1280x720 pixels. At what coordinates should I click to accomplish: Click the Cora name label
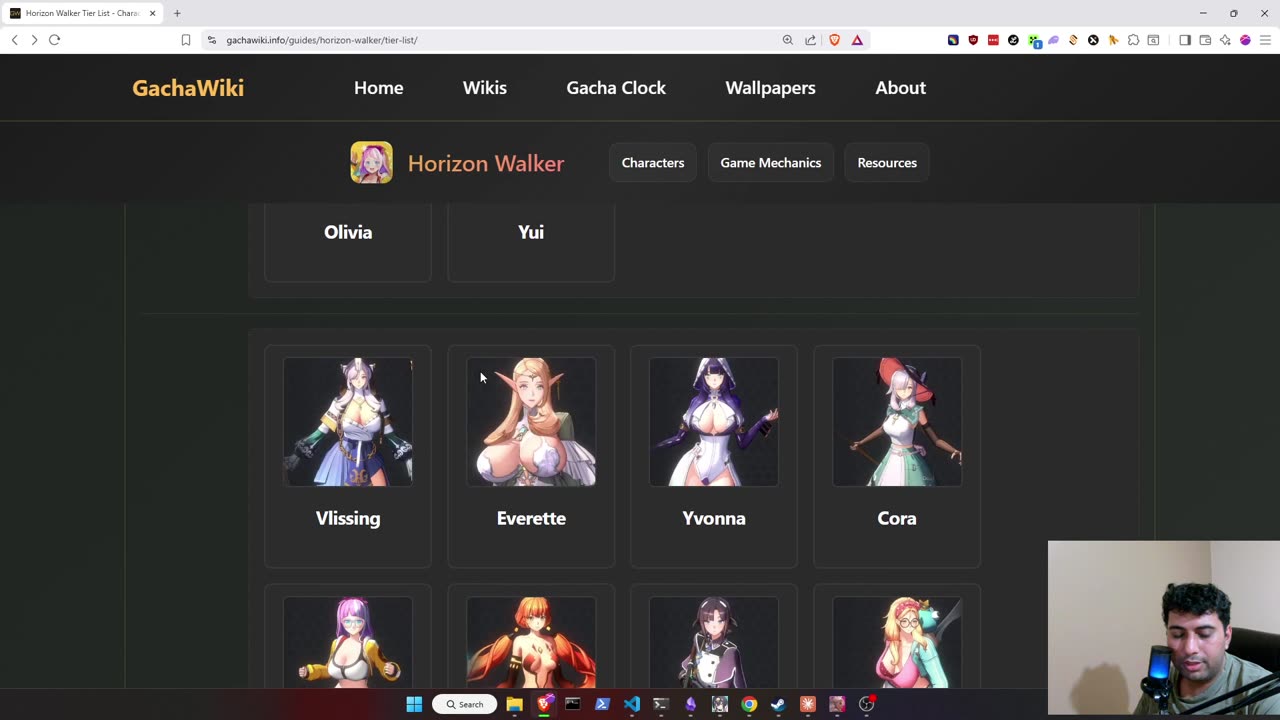pos(897,518)
